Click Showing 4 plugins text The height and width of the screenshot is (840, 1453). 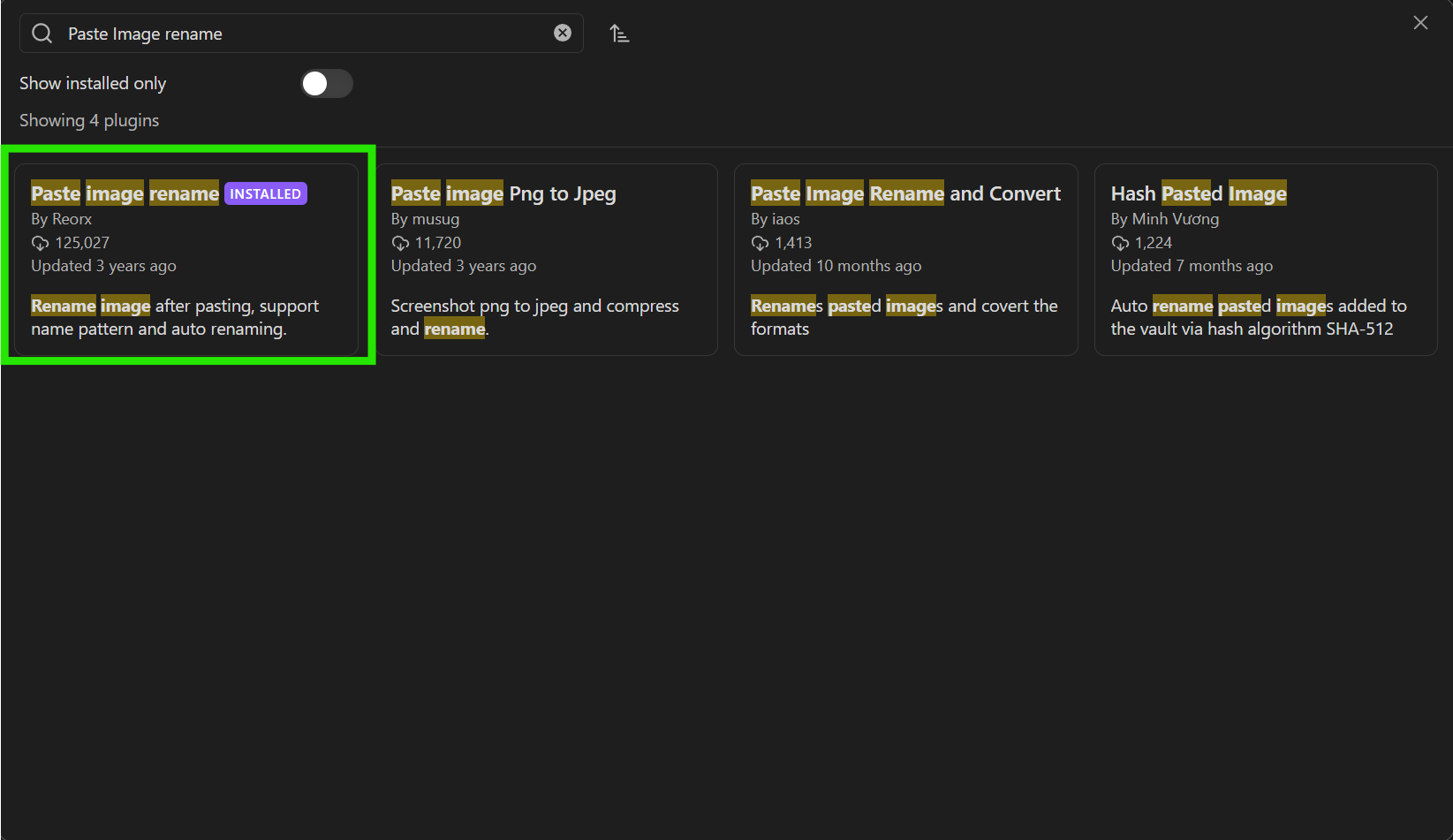(x=89, y=120)
